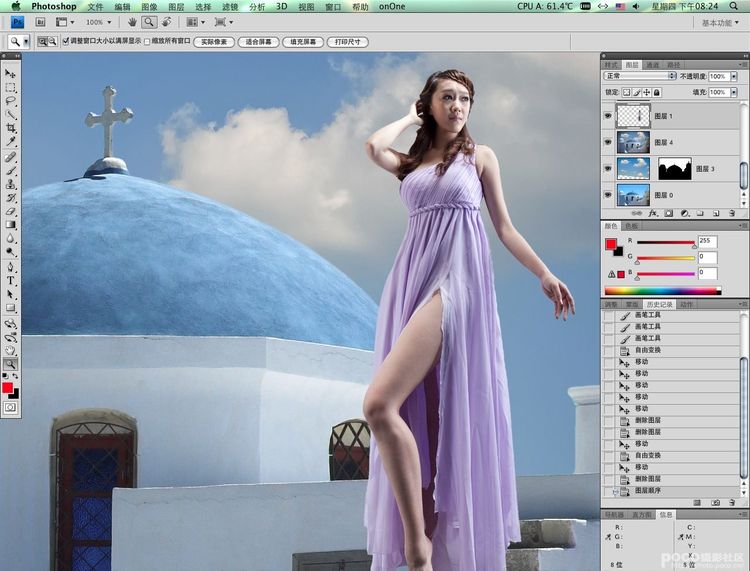
Task: Click the color spectrum ramp in the Color panel
Action: [662, 290]
